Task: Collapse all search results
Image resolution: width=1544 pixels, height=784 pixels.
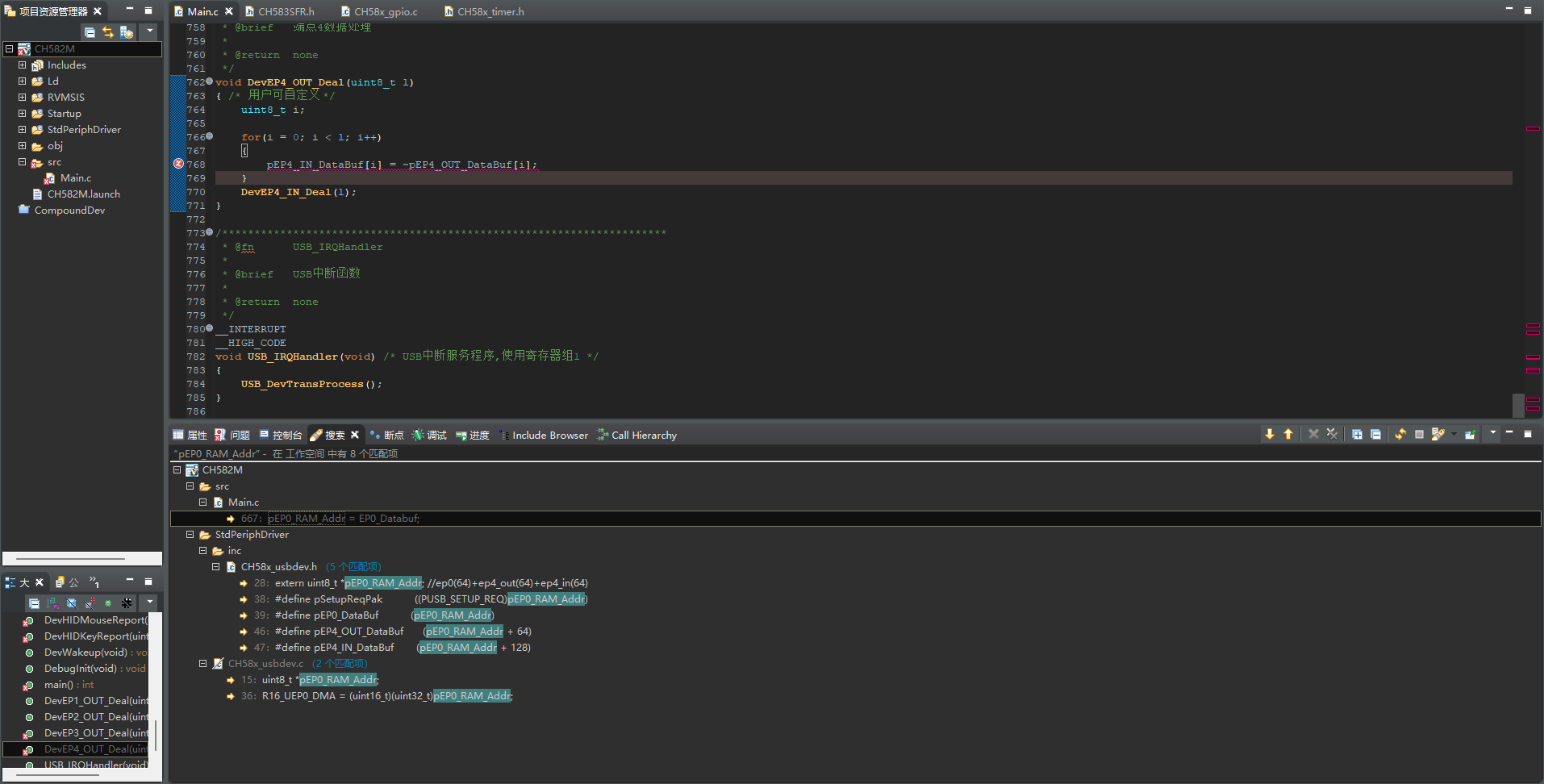Action: pyautogui.click(x=1375, y=434)
